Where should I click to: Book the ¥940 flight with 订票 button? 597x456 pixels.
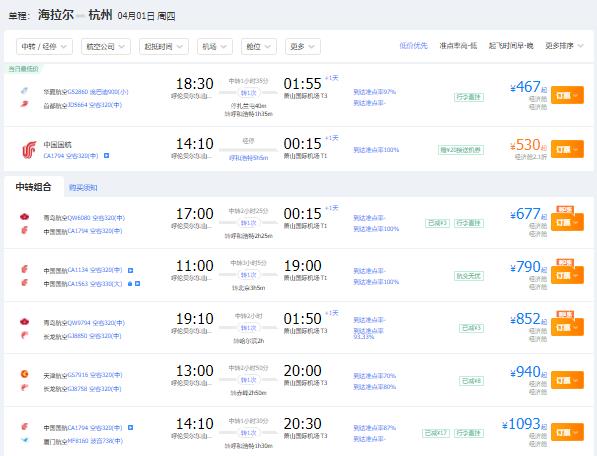pos(567,380)
